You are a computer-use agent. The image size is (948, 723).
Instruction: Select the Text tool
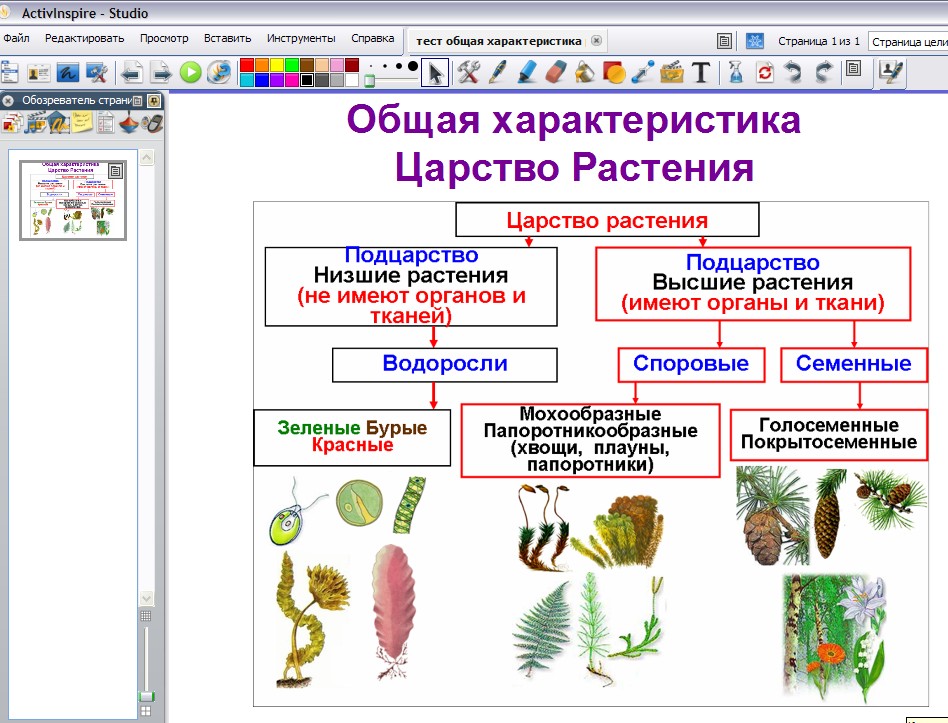point(701,73)
